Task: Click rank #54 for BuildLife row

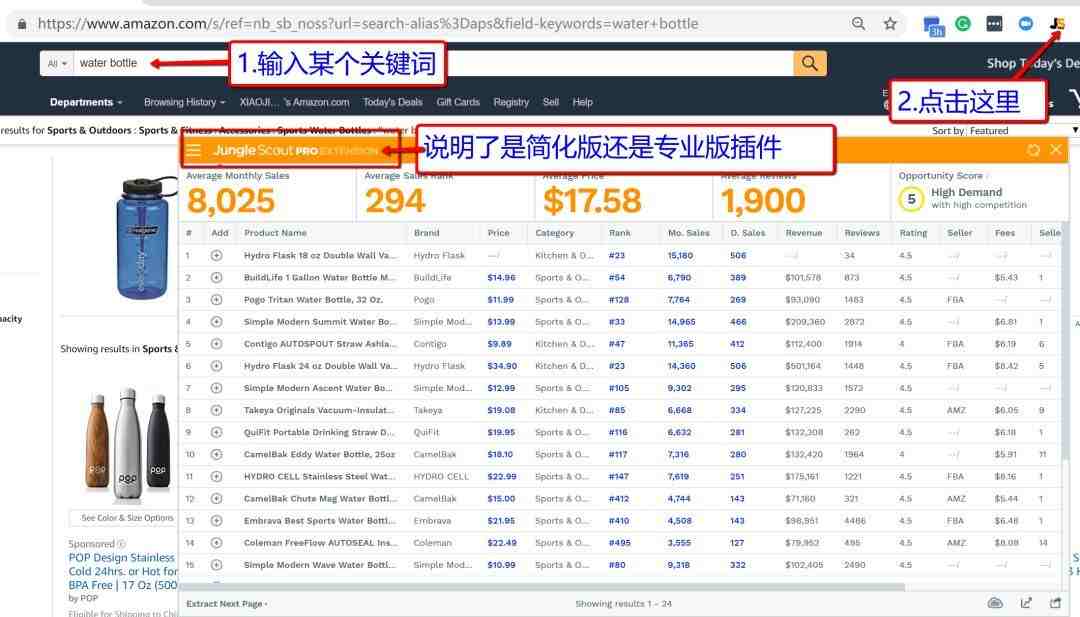Action: coord(616,278)
